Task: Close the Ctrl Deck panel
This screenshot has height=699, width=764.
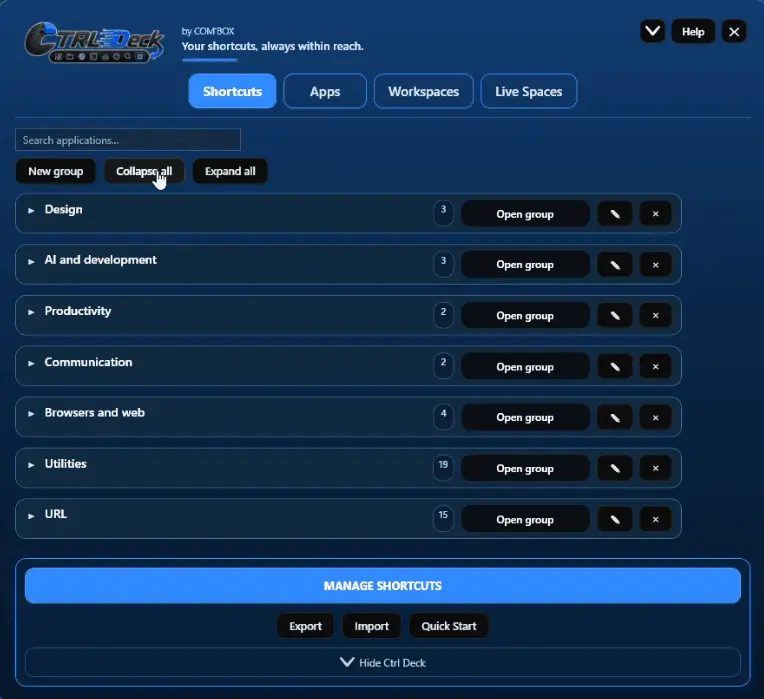Action: [x=734, y=32]
